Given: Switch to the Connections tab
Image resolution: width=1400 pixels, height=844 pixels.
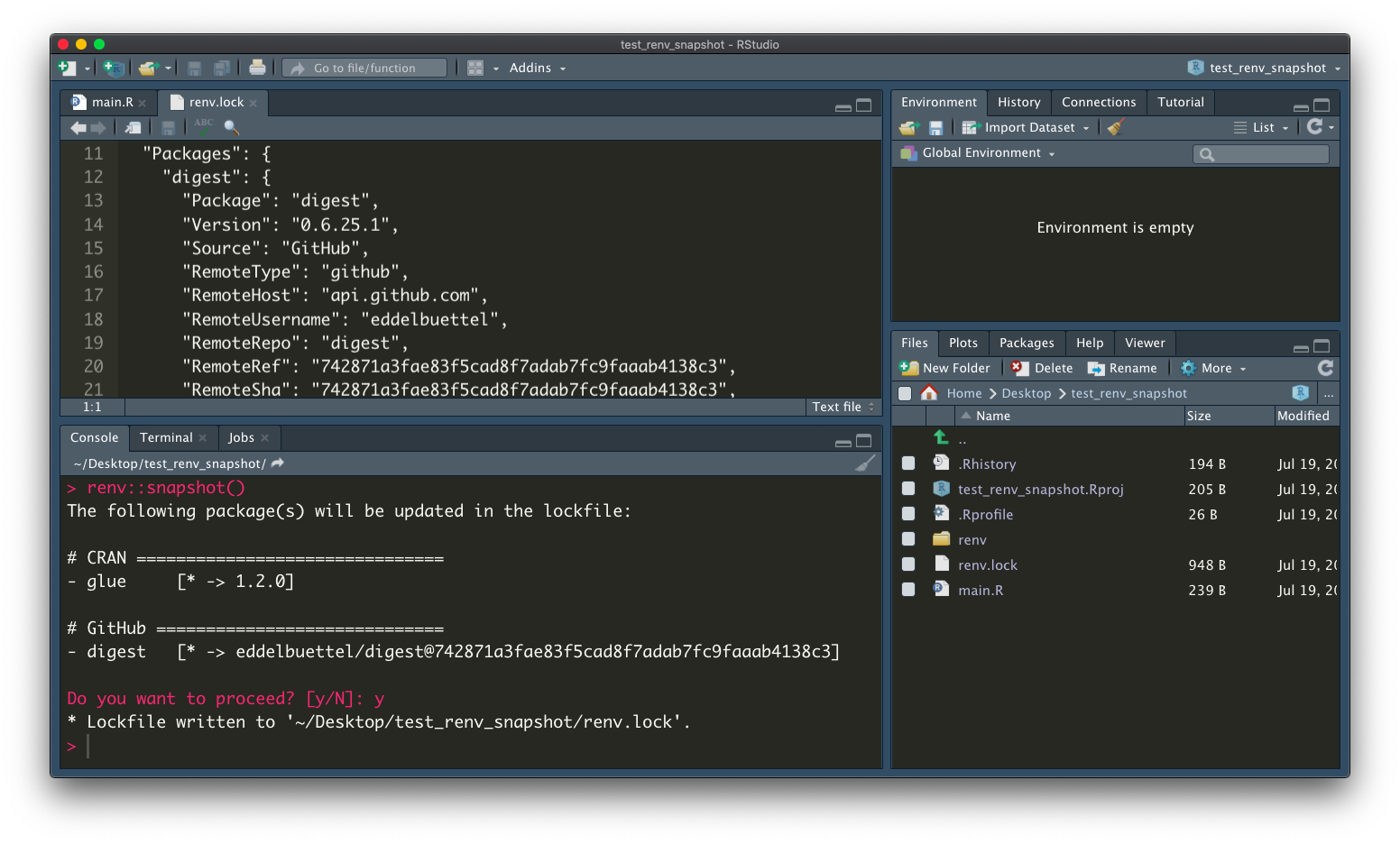Looking at the screenshot, I should coord(1099,102).
